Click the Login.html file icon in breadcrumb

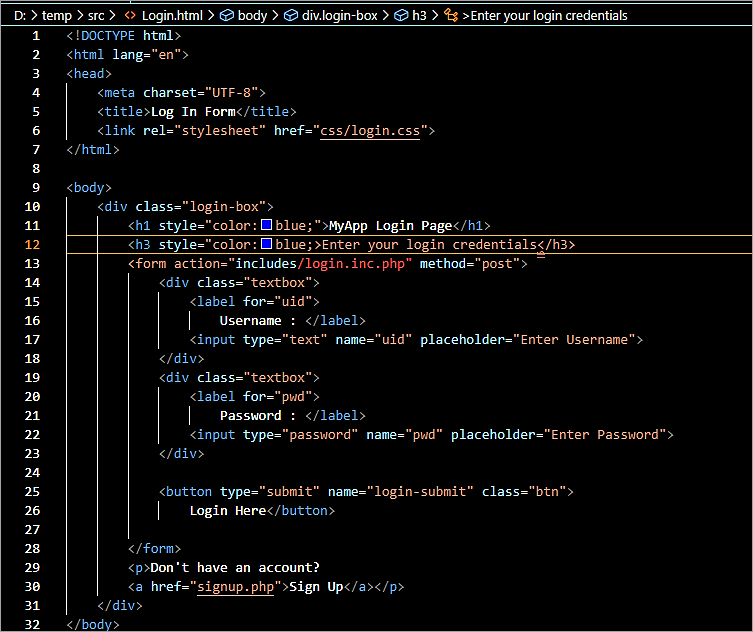pos(130,15)
